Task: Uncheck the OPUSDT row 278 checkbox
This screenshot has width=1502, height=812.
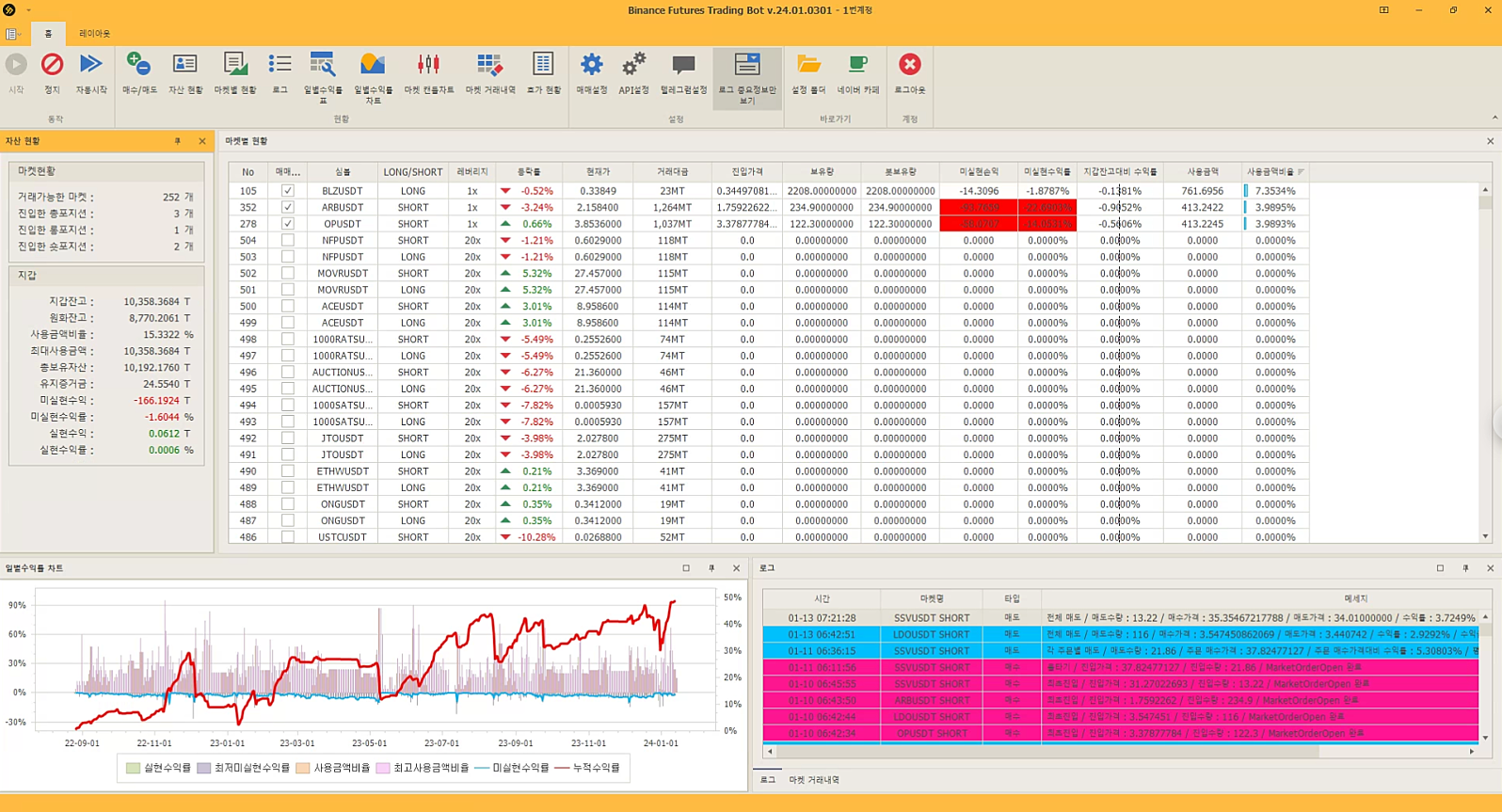Action: pos(287,224)
